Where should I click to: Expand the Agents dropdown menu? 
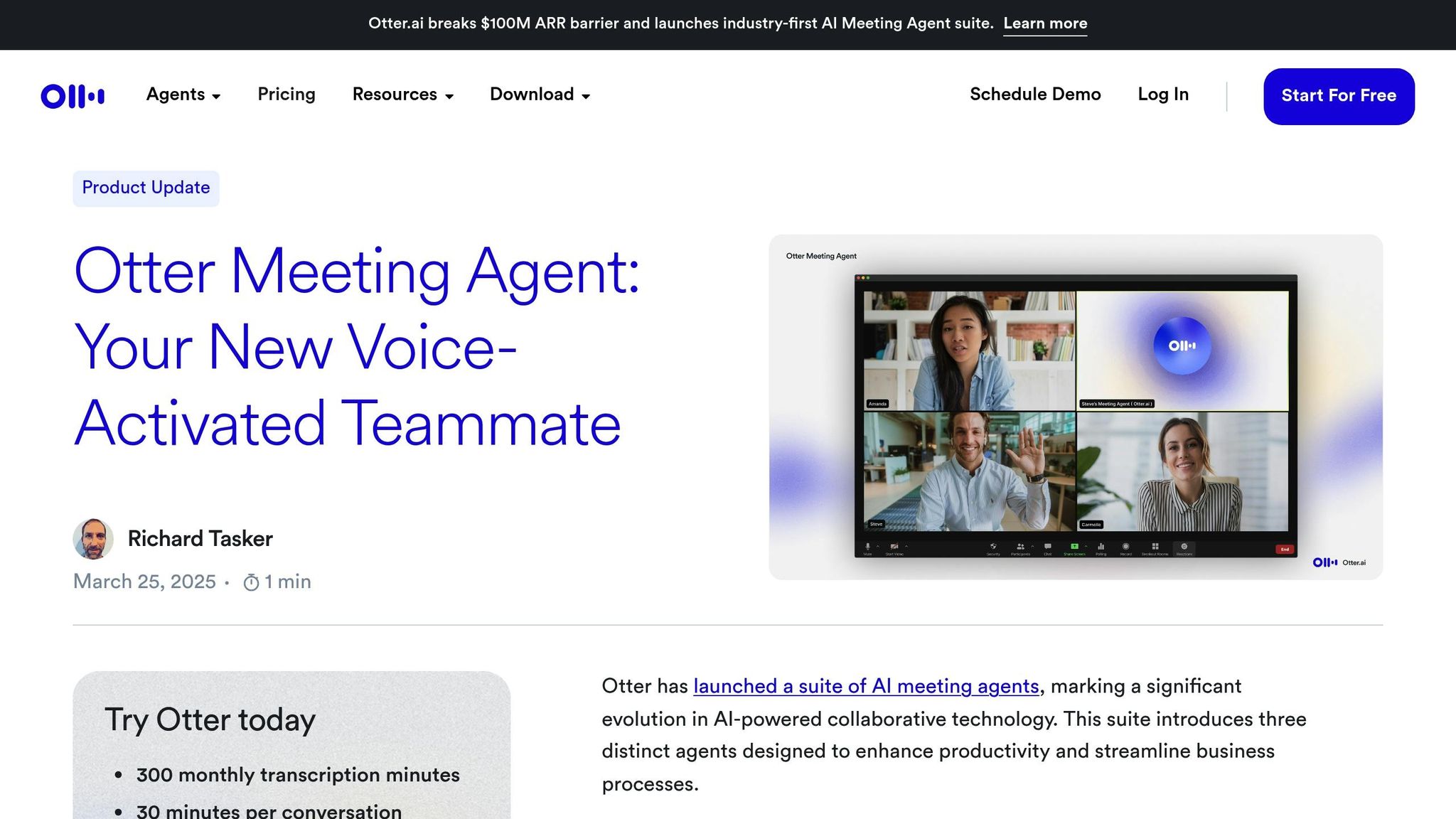(183, 95)
